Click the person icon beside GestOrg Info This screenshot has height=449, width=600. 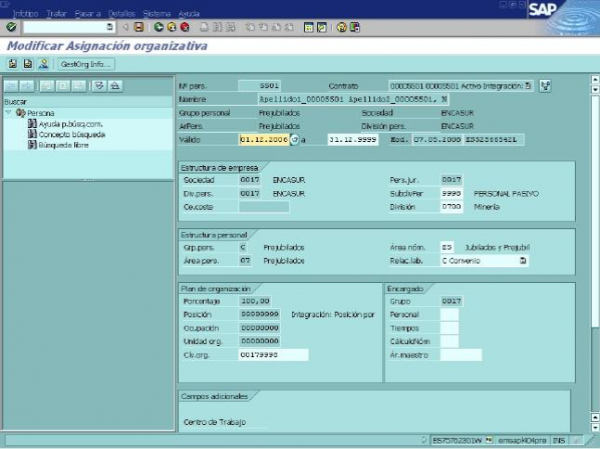(x=44, y=64)
